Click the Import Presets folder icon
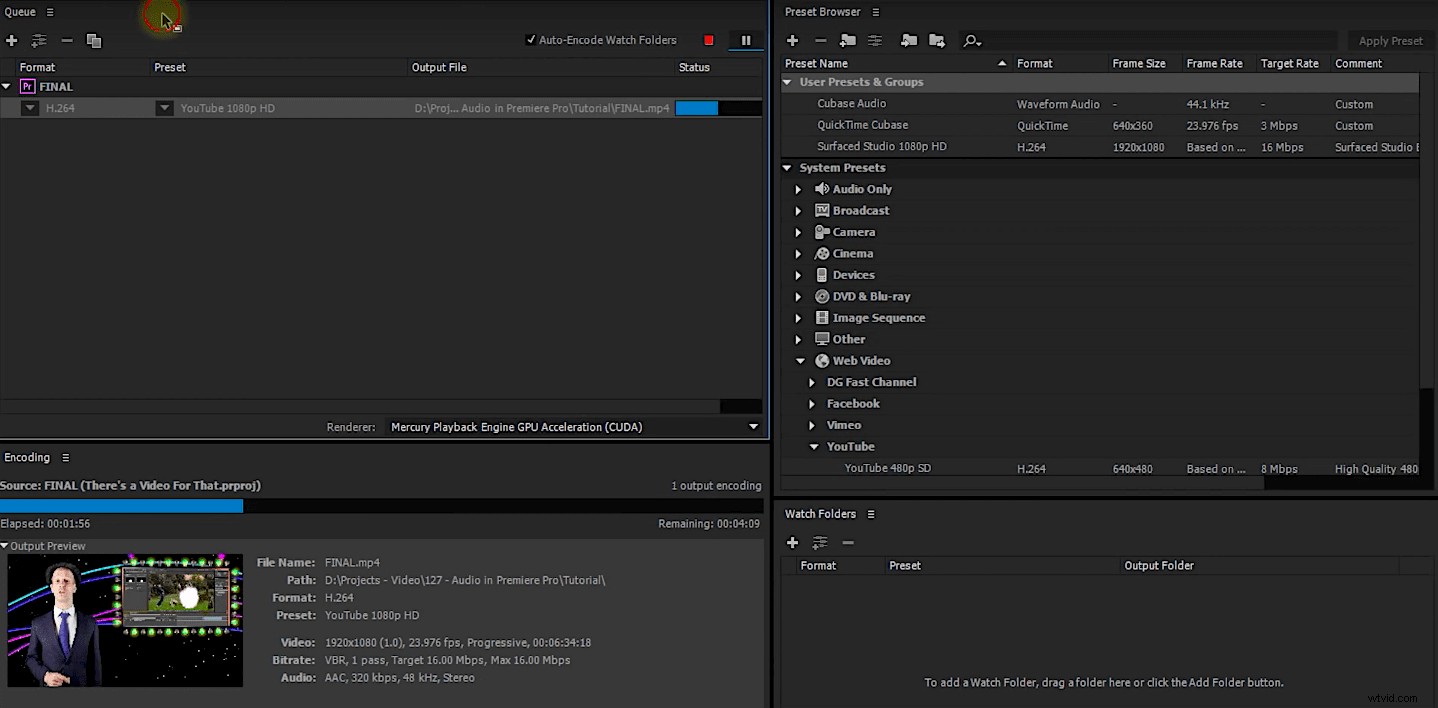 coord(909,40)
